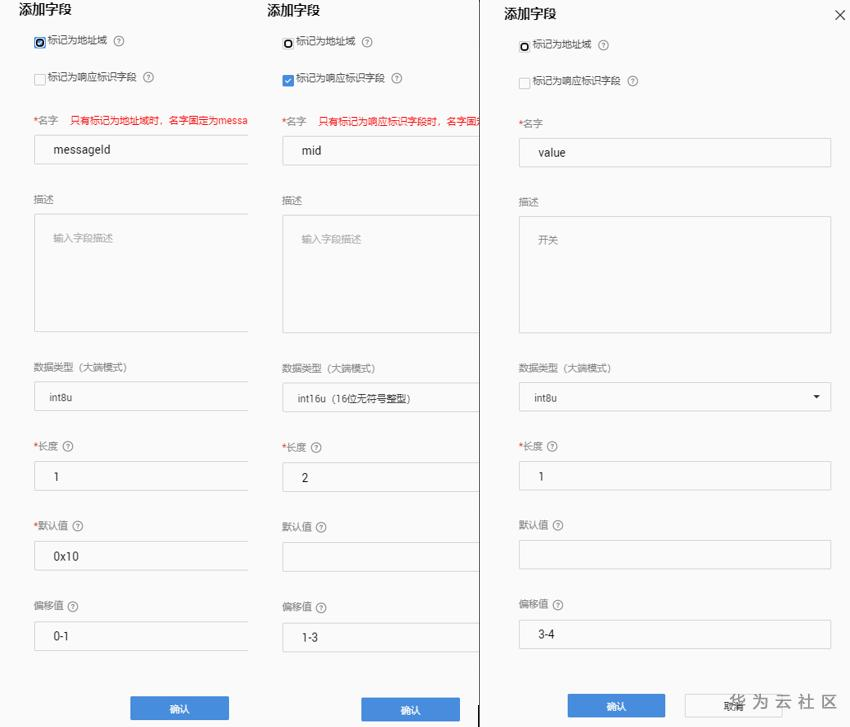Click 确认 button in value panel
Viewport: 850px width, 727px height.
tap(616, 706)
